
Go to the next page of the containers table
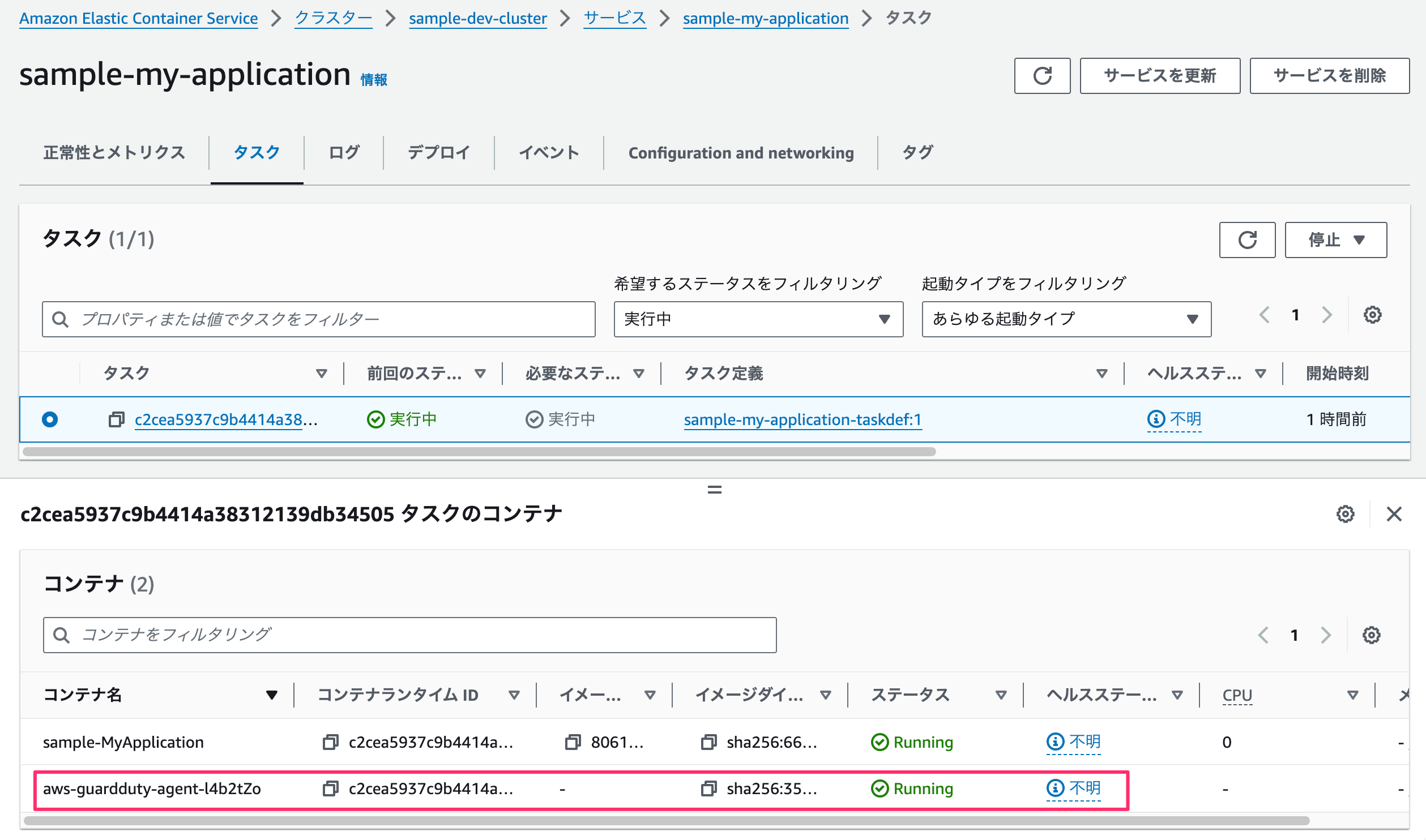(x=1325, y=635)
